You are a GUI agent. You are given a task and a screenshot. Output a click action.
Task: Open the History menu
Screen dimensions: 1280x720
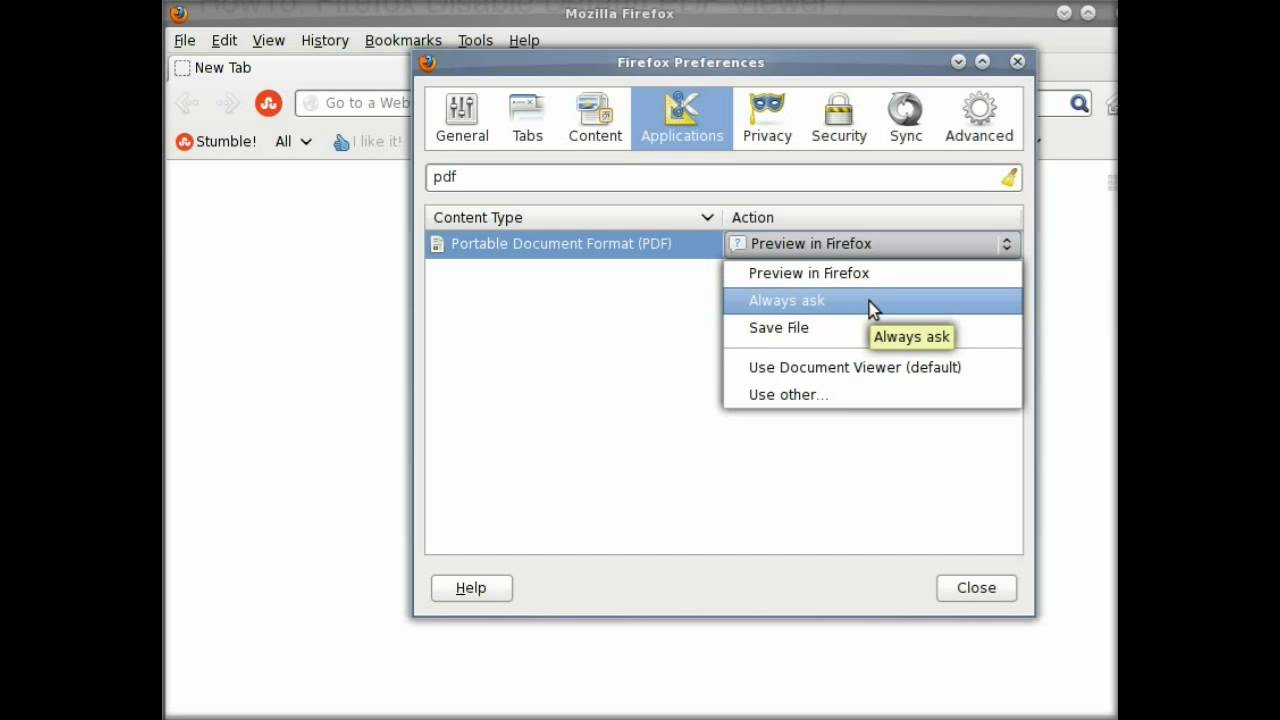[325, 41]
